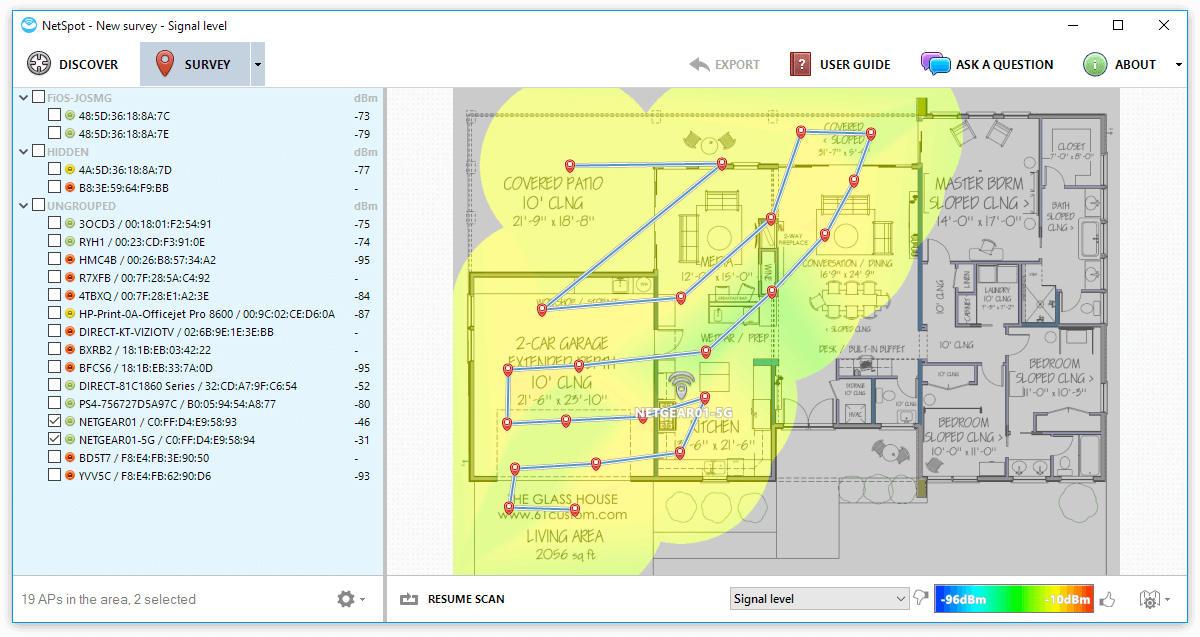Click the signal icon beside 4TBXQ
The width and height of the screenshot is (1200, 637).
70,296
